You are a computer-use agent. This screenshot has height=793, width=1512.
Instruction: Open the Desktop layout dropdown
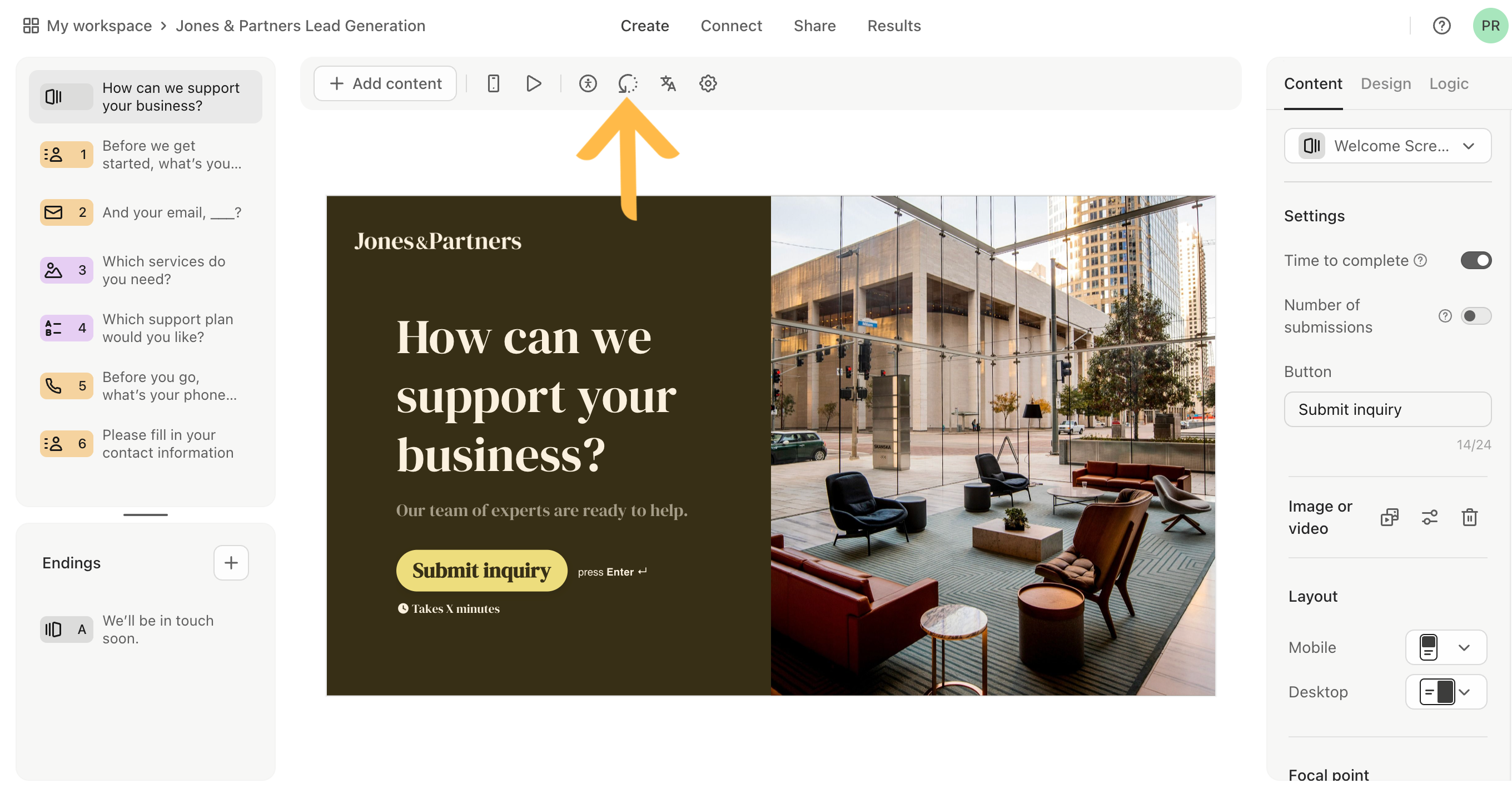tap(1446, 691)
